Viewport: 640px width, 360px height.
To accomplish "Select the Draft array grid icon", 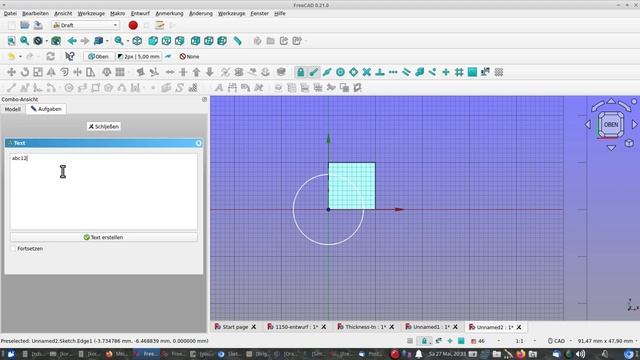I will (120, 72).
